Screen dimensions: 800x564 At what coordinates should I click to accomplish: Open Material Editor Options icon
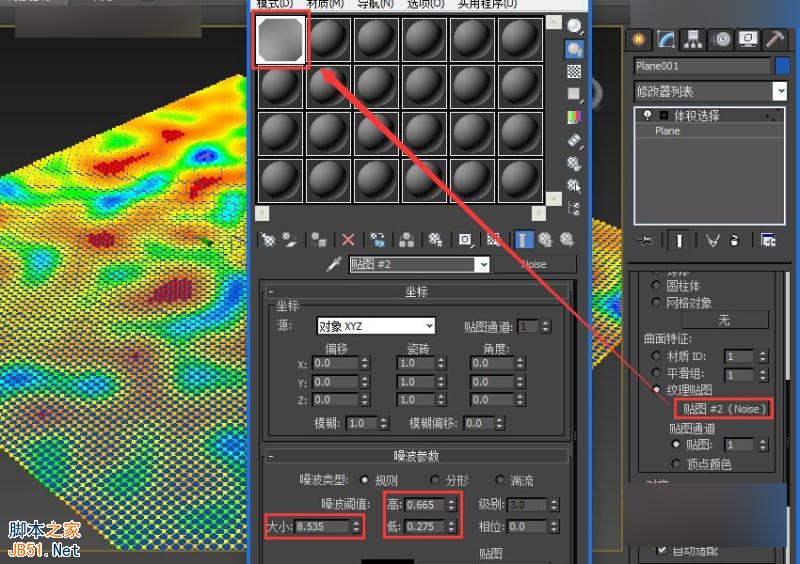574,163
